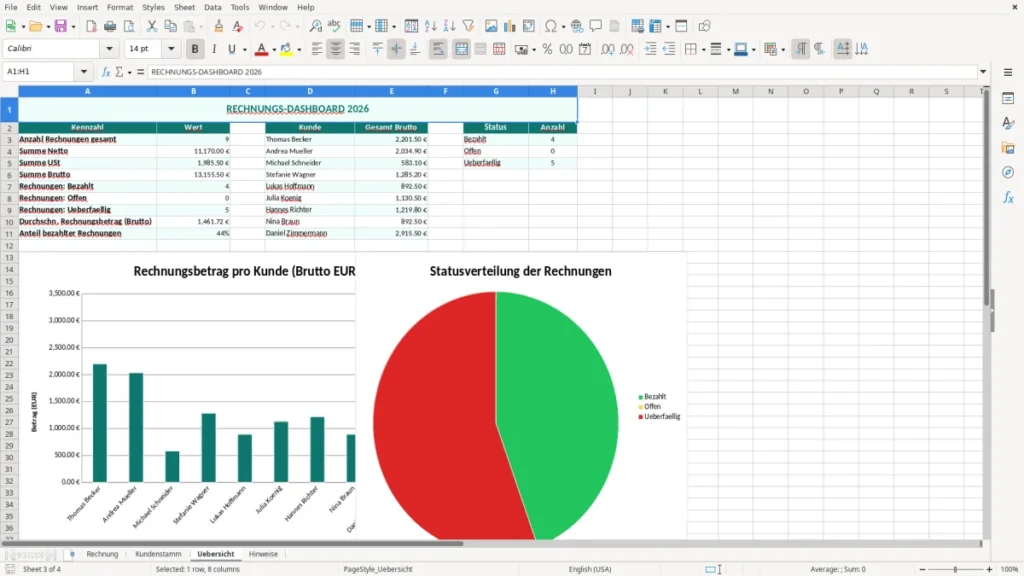Open the Sheet menu
Screen dimensions: 1024x576
(x=184, y=7)
